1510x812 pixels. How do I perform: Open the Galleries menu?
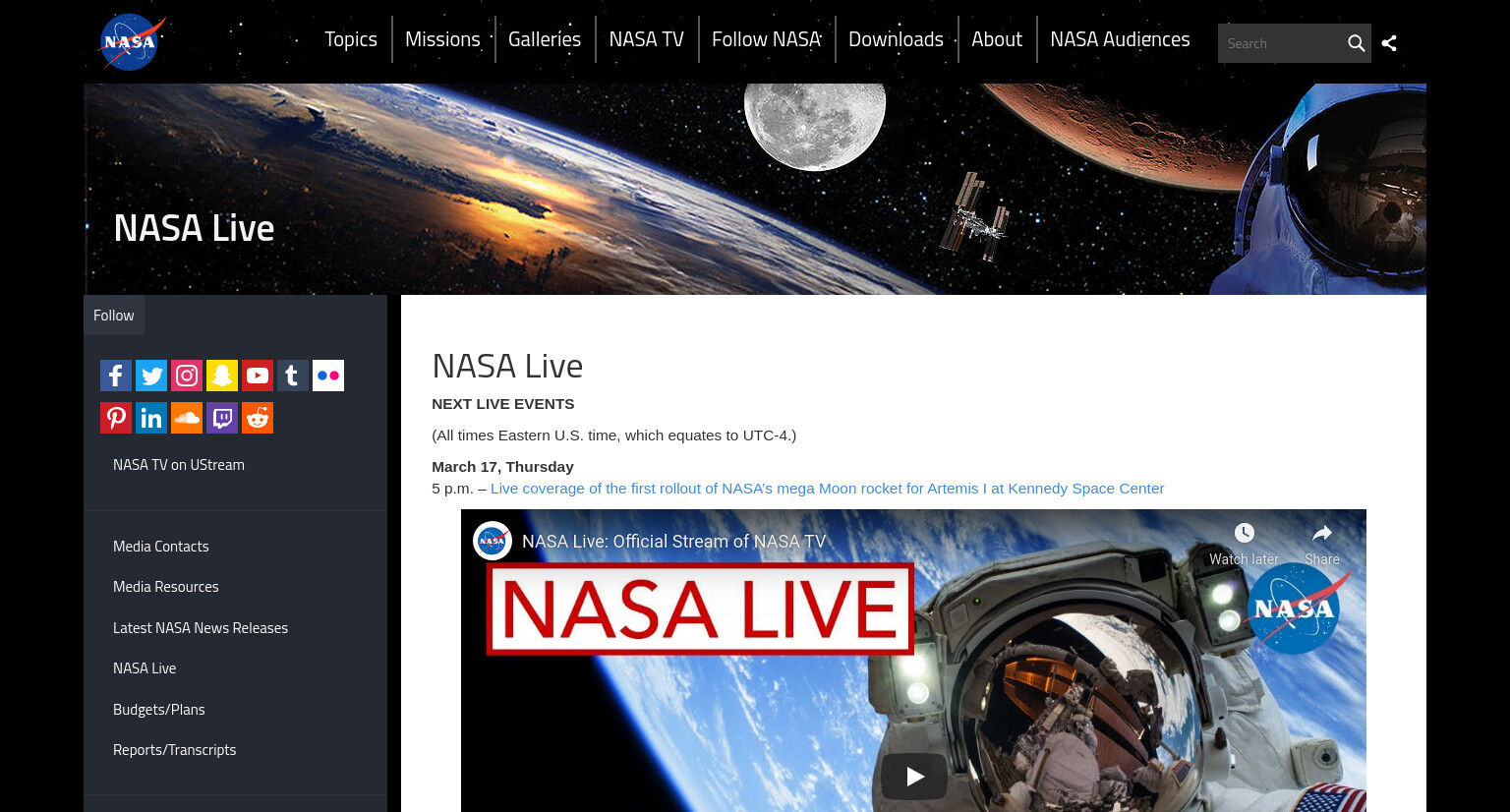545,39
